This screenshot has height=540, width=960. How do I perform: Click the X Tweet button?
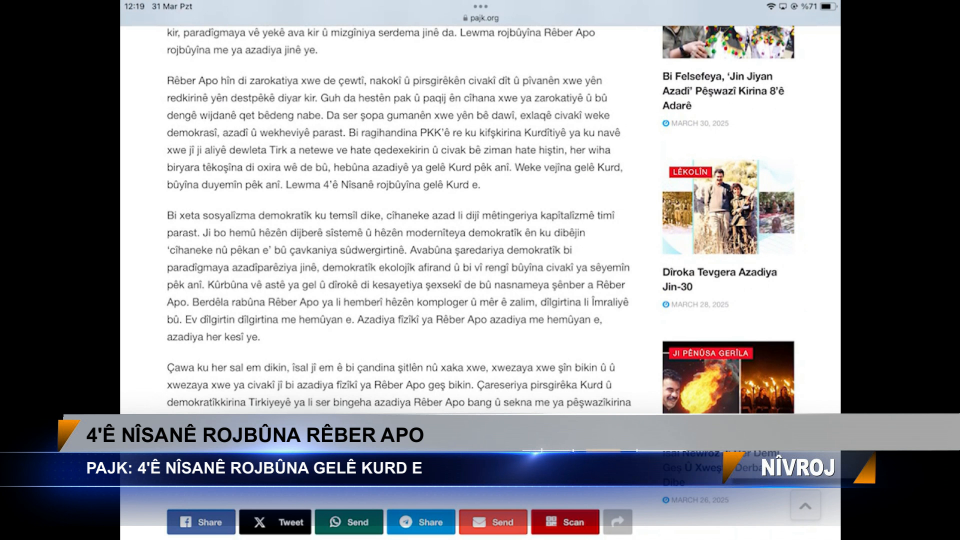pos(275,522)
